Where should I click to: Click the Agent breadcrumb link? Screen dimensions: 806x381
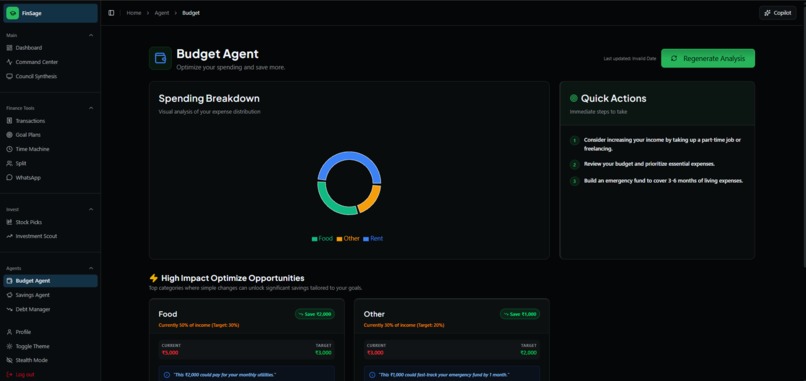[x=162, y=13]
